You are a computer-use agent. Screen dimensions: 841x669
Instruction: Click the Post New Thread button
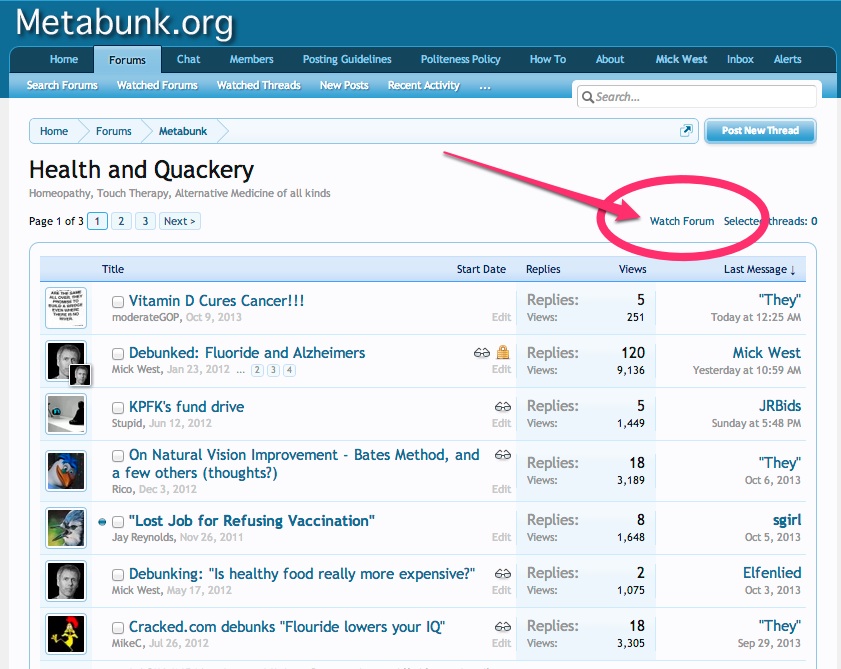761,131
